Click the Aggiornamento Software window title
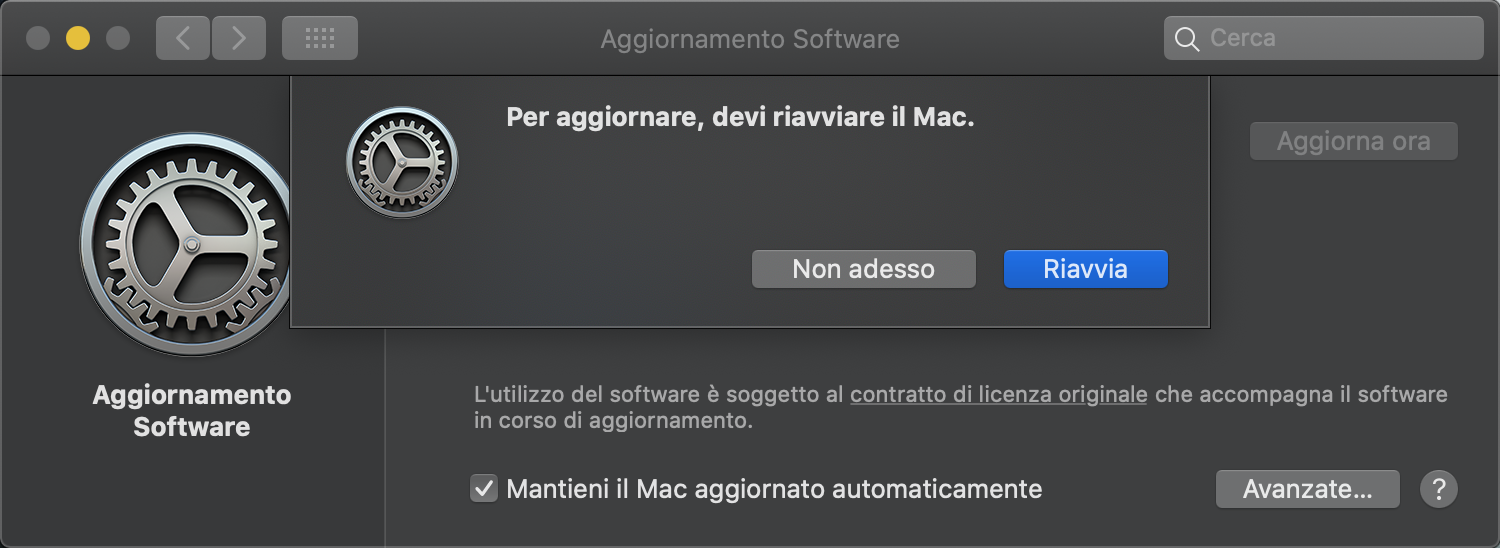 [750, 39]
